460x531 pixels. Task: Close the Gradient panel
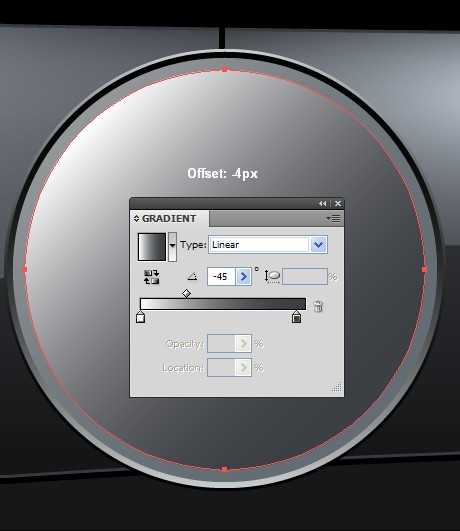pos(338,204)
